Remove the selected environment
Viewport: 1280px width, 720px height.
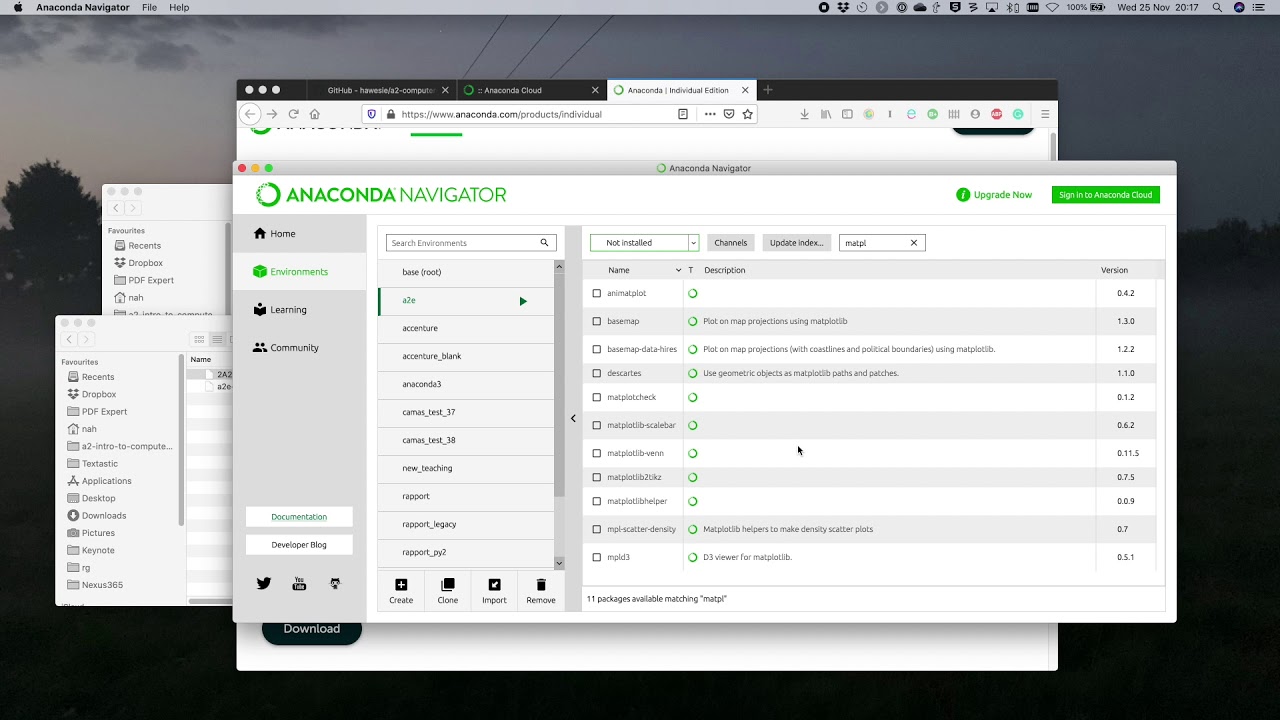pos(541,591)
